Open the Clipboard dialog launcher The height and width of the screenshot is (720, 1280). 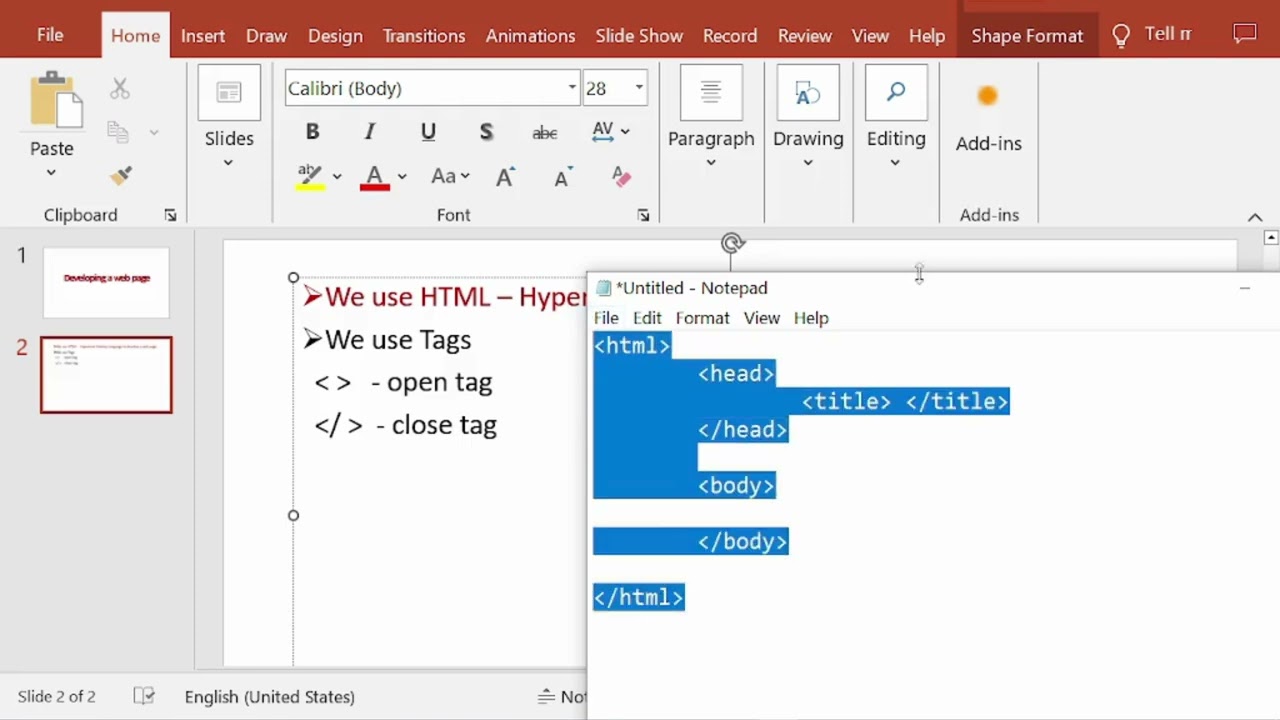170,215
